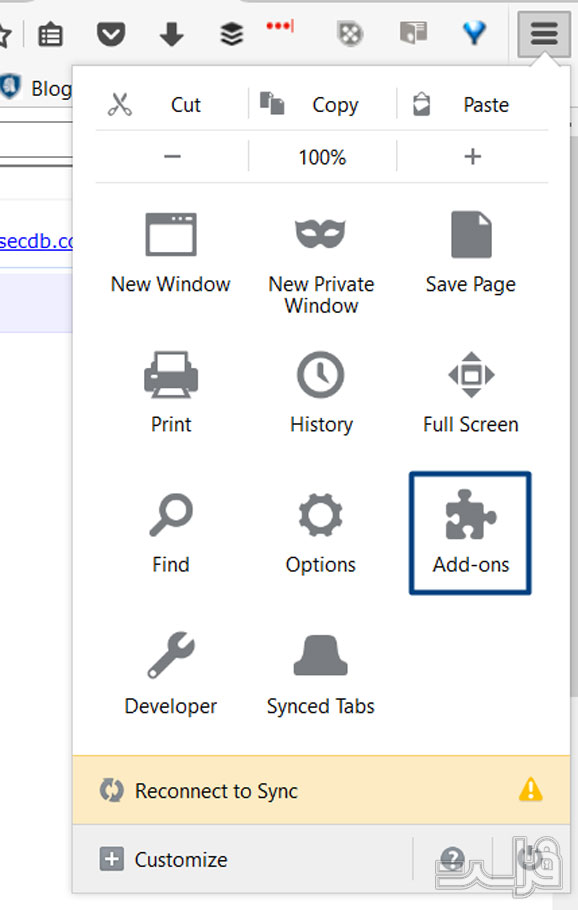Toggle the hamburger menu button
The height and width of the screenshot is (910, 578).
point(544,33)
